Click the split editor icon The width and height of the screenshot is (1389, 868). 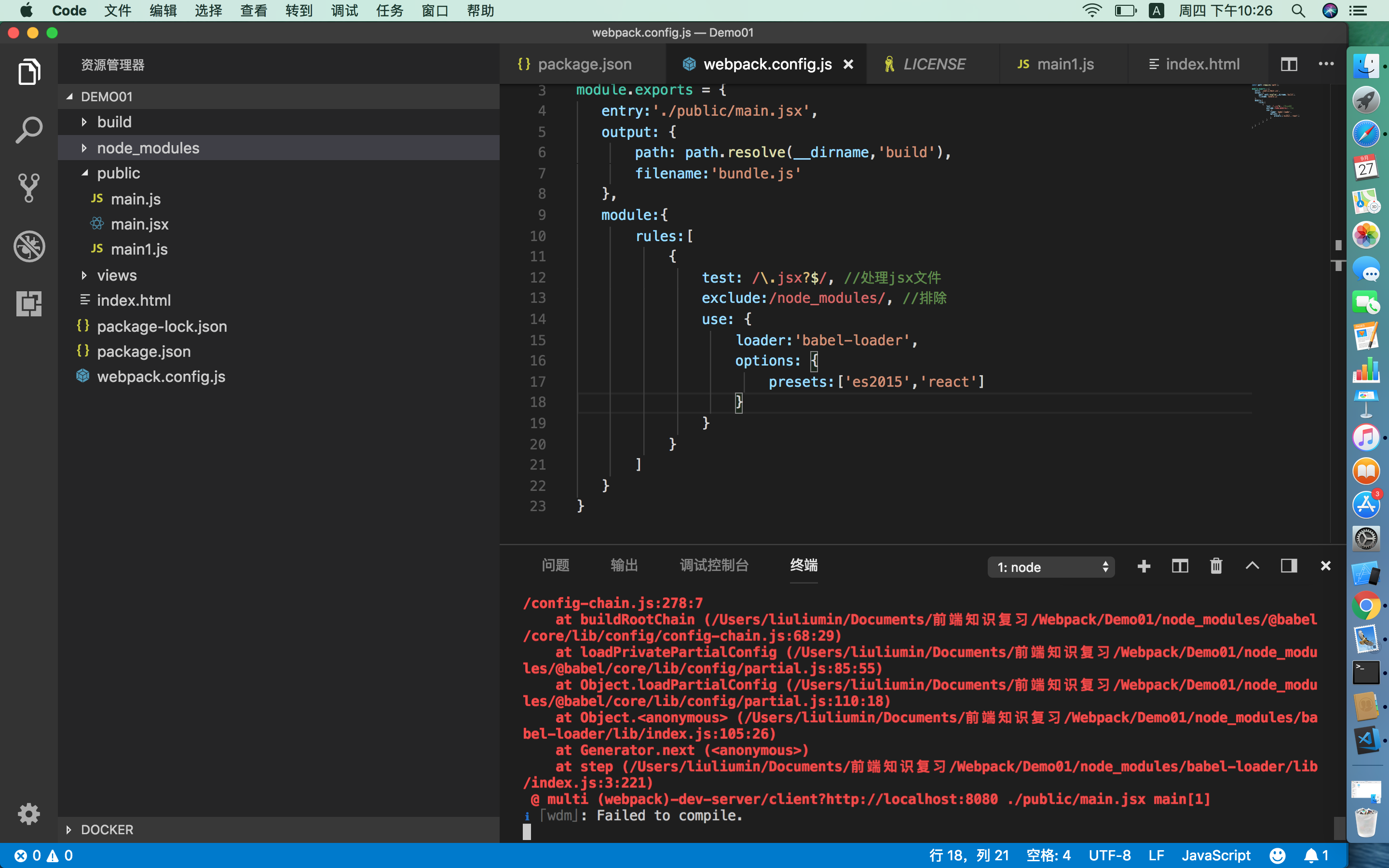(x=1289, y=64)
